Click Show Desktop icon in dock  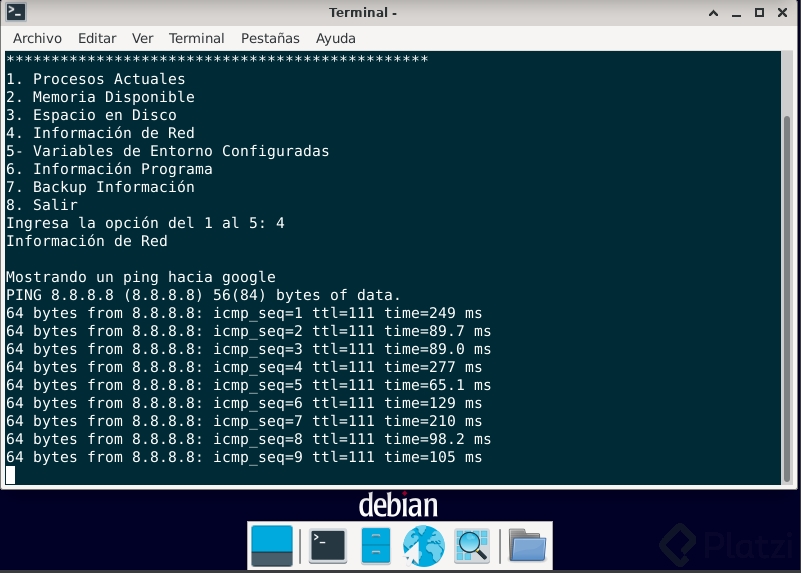(272, 546)
